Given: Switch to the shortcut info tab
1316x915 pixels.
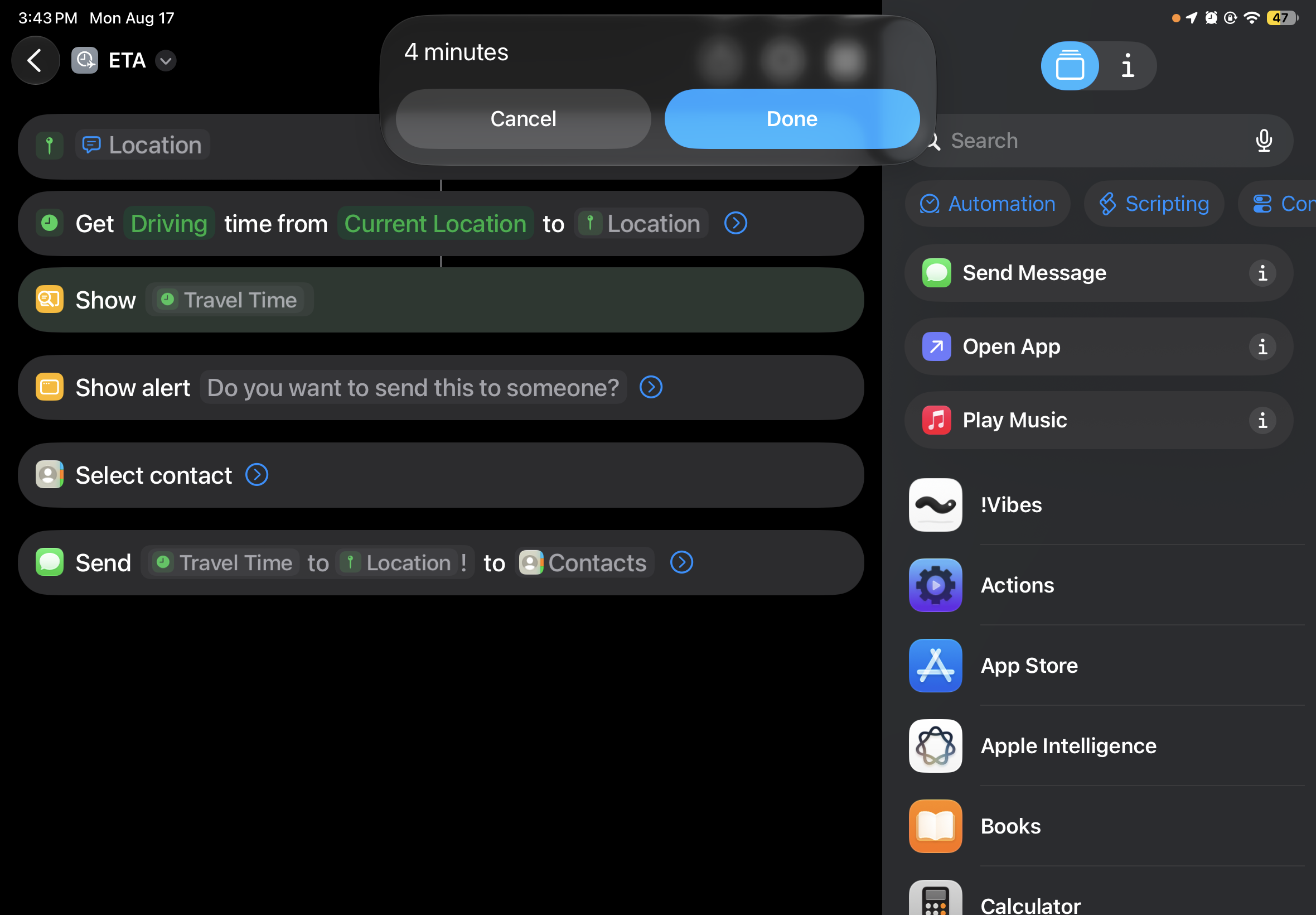Looking at the screenshot, I should click(1128, 66).
